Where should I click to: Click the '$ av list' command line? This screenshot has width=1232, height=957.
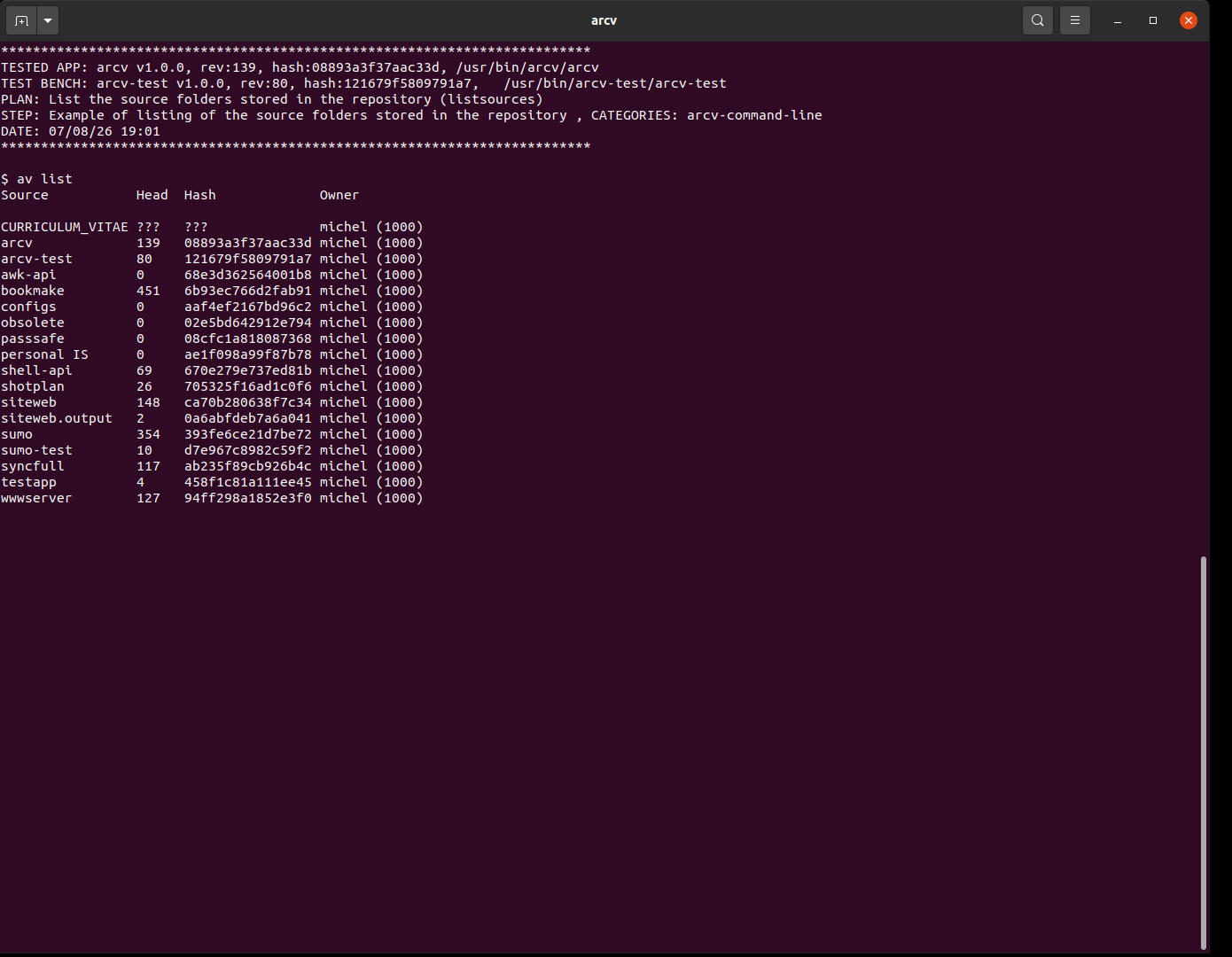point(37,179)
